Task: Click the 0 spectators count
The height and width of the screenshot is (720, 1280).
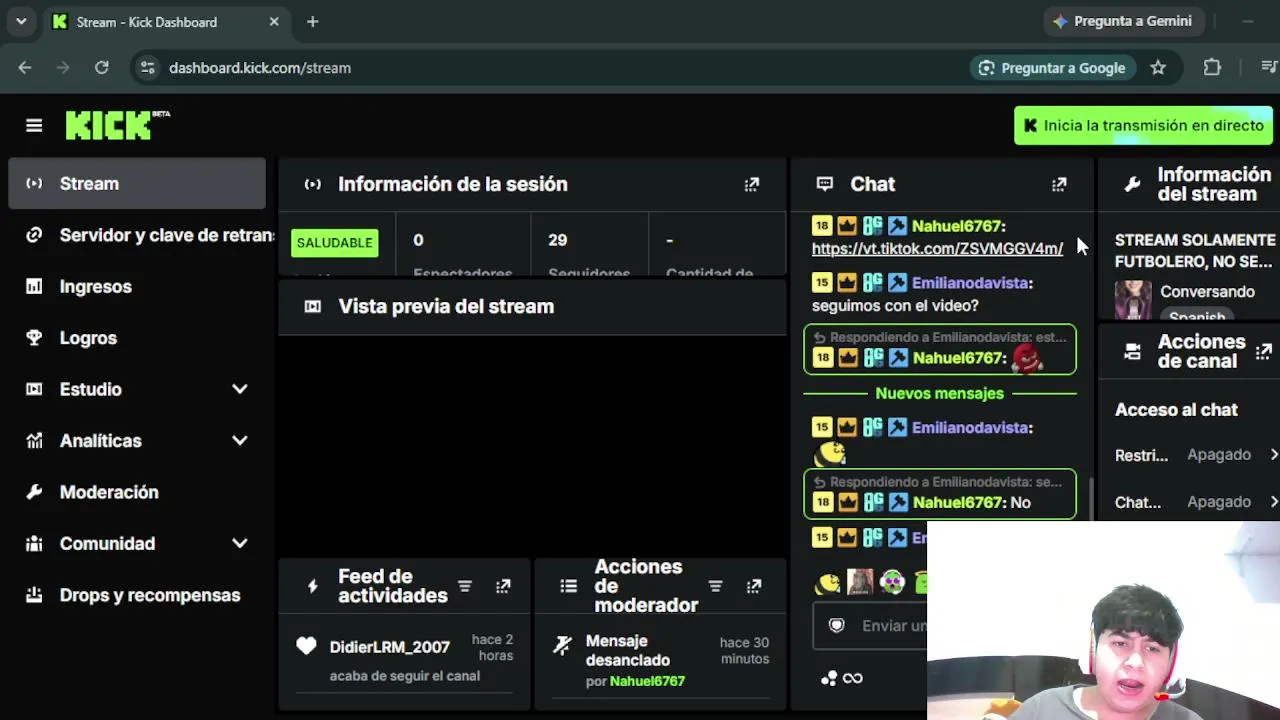Action: pyautogui.click(x=418, y=240)
